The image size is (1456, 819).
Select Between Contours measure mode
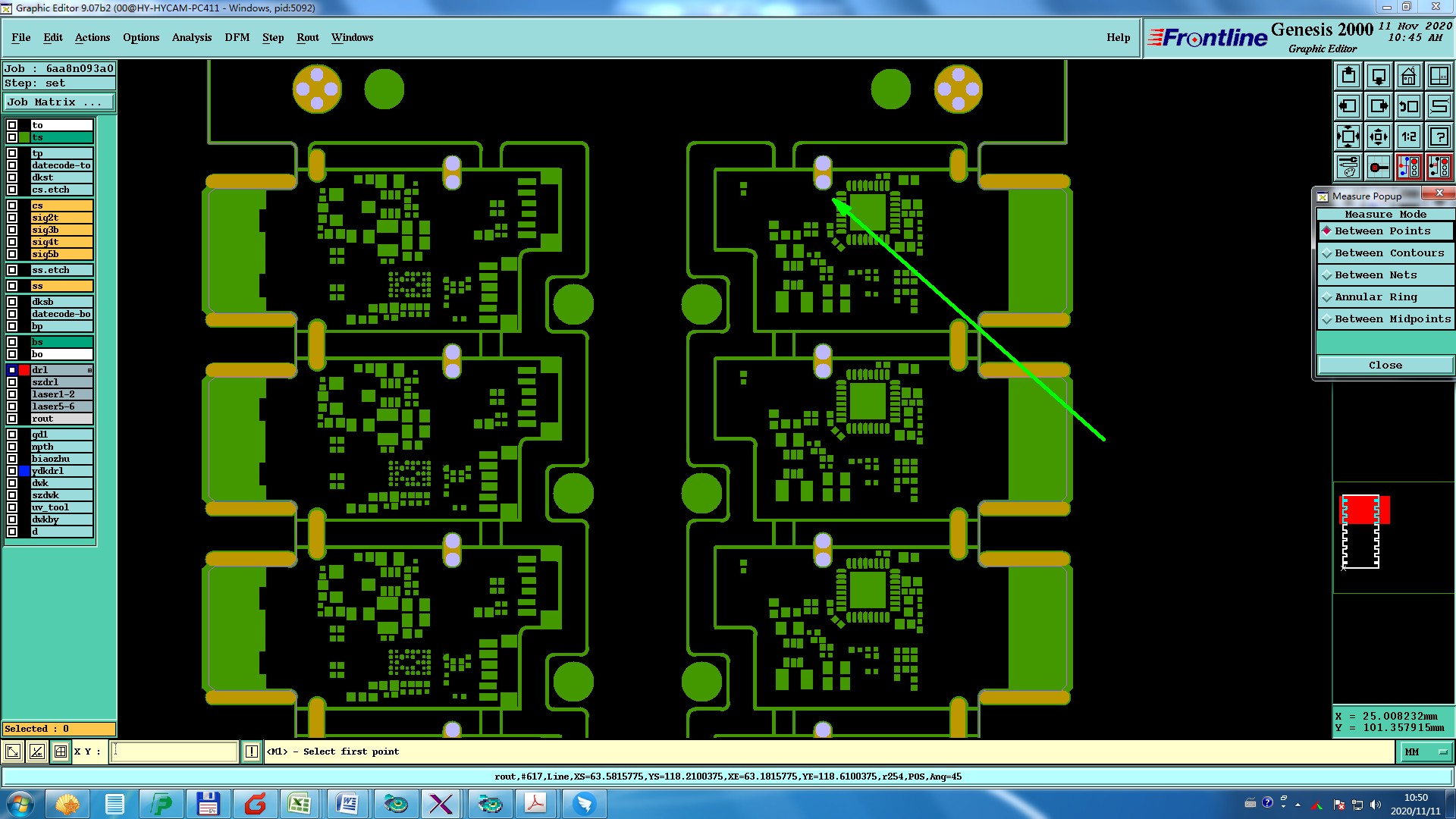coord(1389,253)
